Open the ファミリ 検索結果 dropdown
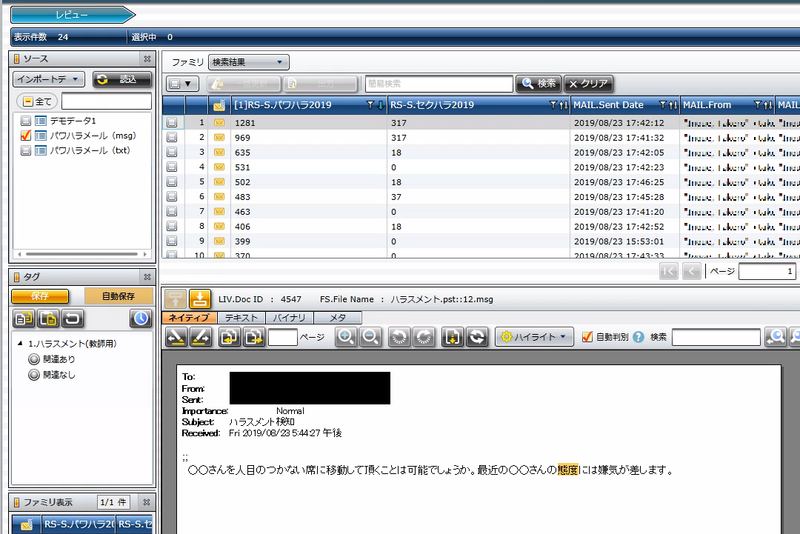Image resolution: width=800 pixels, height=534 pixels. 248,62
